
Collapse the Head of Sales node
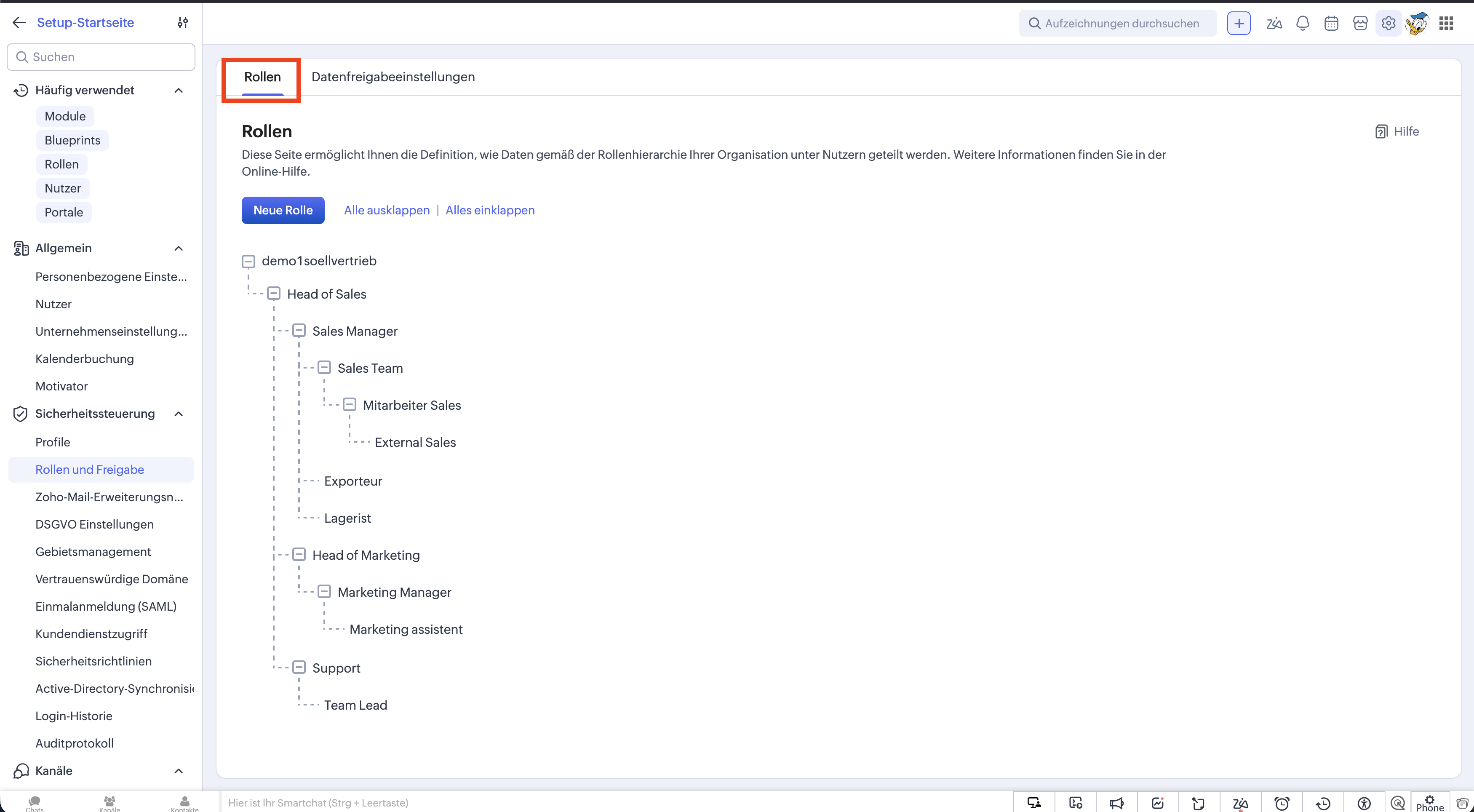[273, 294]
